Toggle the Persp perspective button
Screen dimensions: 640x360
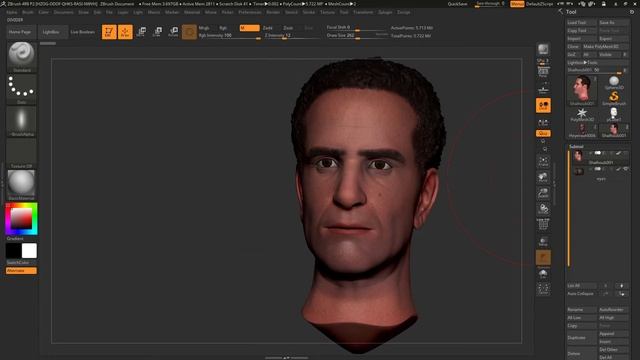click(543, 72)
